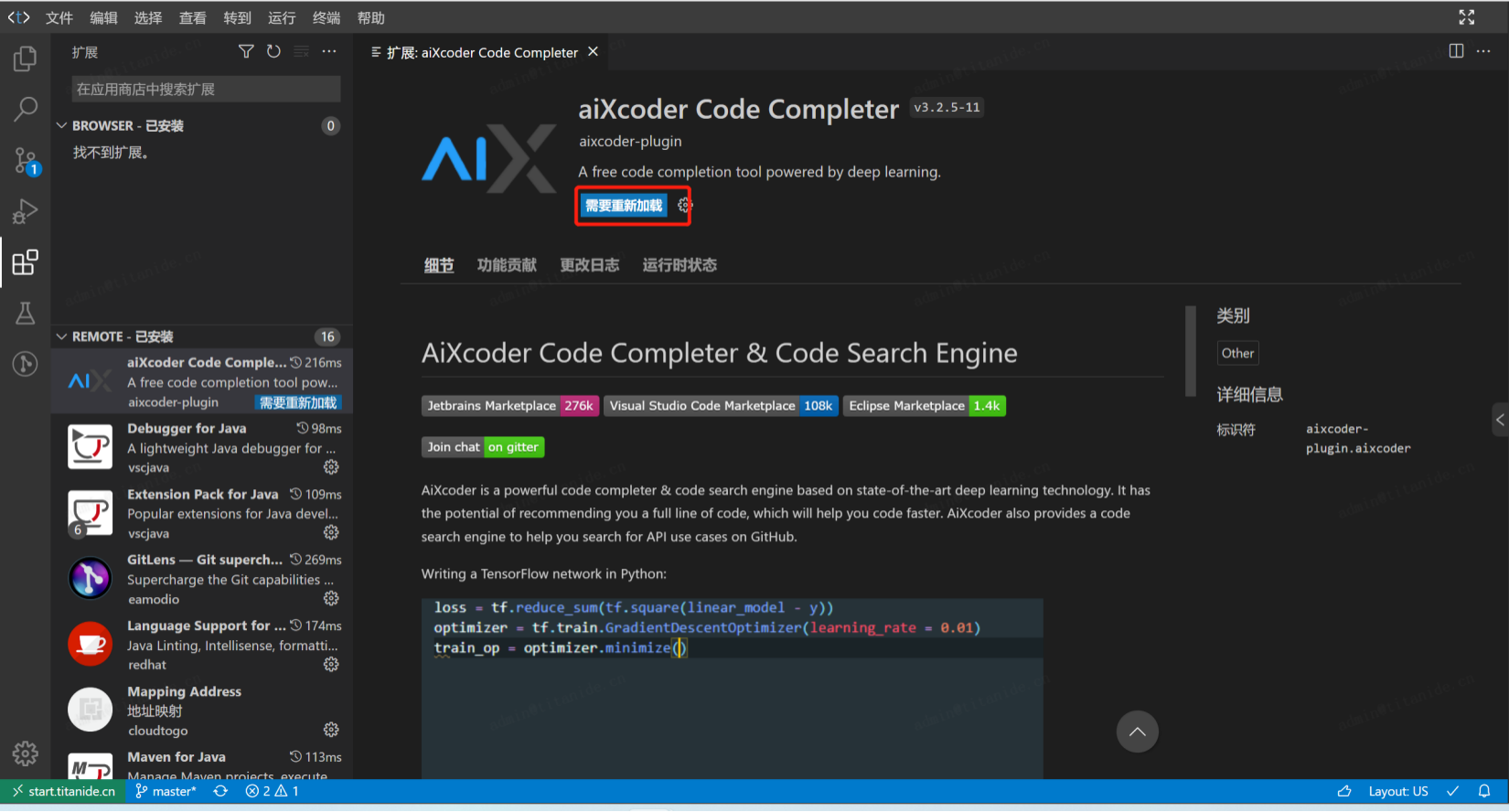Open the Eclipse Marketplace 1.4k badge
This screenshot has width=1509, height=812.
tap(925, 406)
